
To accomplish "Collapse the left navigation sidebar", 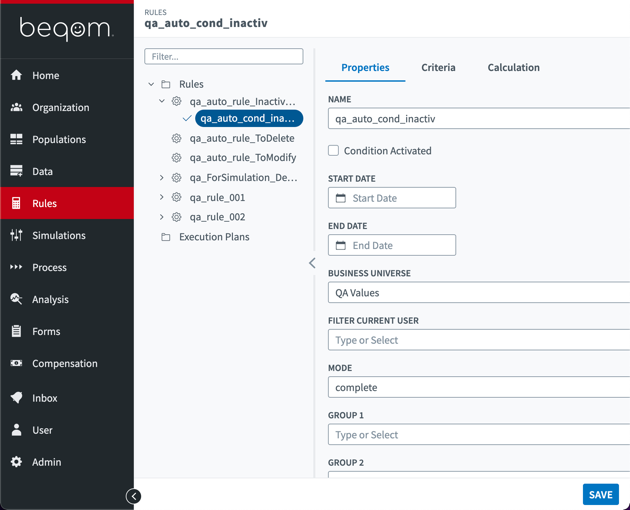I will (x=133, y=496).
